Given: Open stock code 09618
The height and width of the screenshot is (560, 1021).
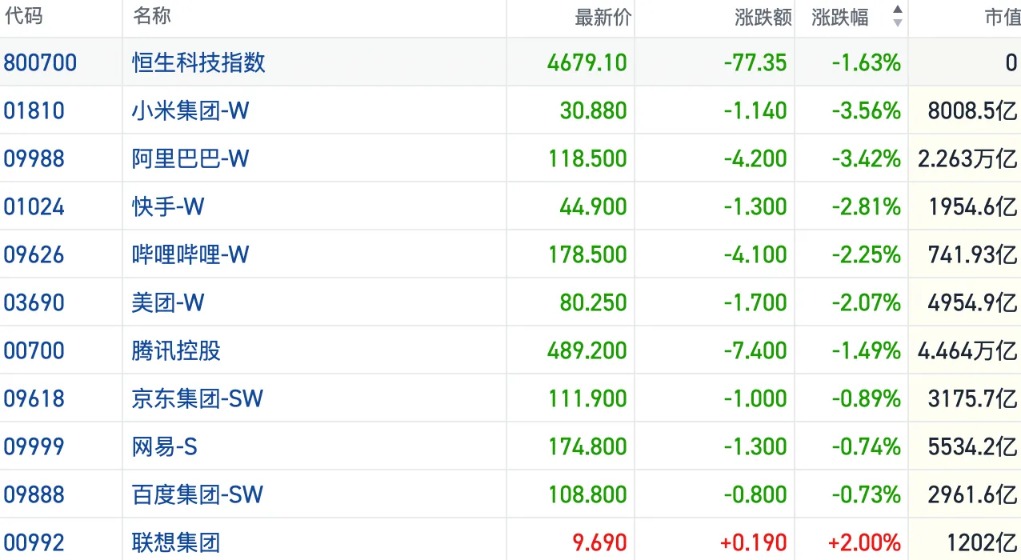Looking at the screenshot, I should (34, 398).
